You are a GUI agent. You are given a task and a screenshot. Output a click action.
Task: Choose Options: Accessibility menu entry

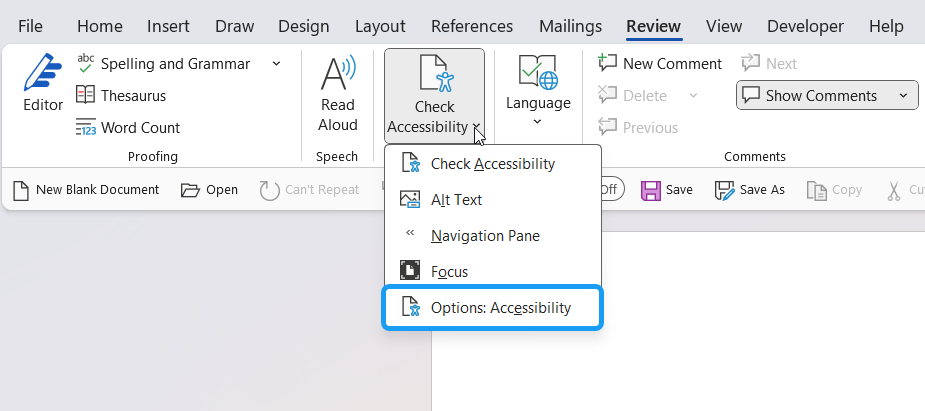click(x=500, y=308)
